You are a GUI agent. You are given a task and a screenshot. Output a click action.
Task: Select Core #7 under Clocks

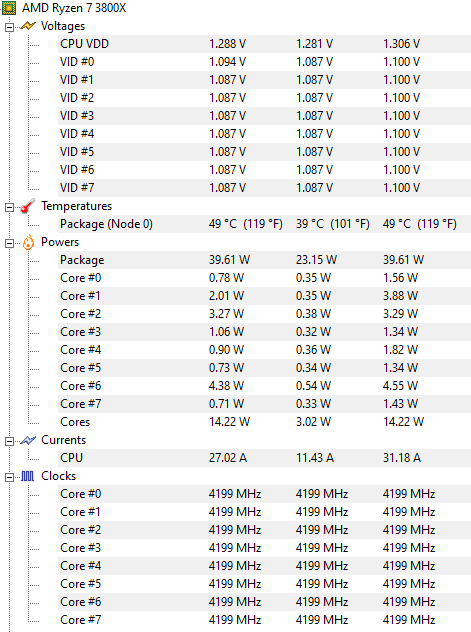click(264, 620)
